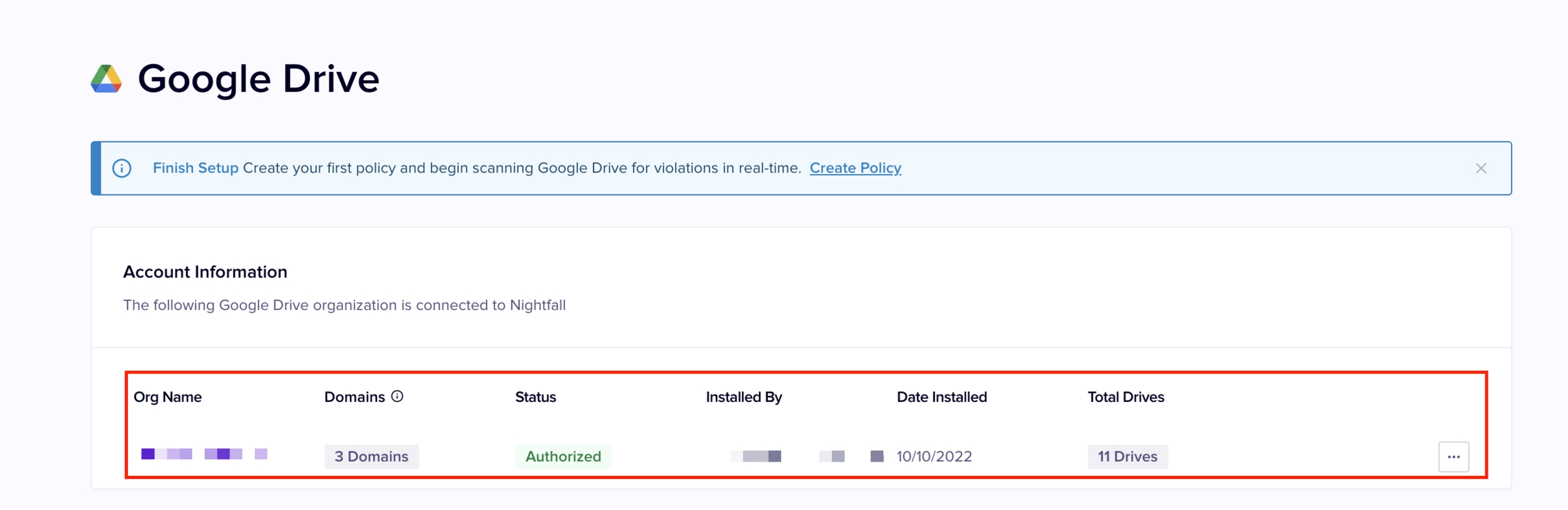Click the Authorized status badge

click(563, 456)
